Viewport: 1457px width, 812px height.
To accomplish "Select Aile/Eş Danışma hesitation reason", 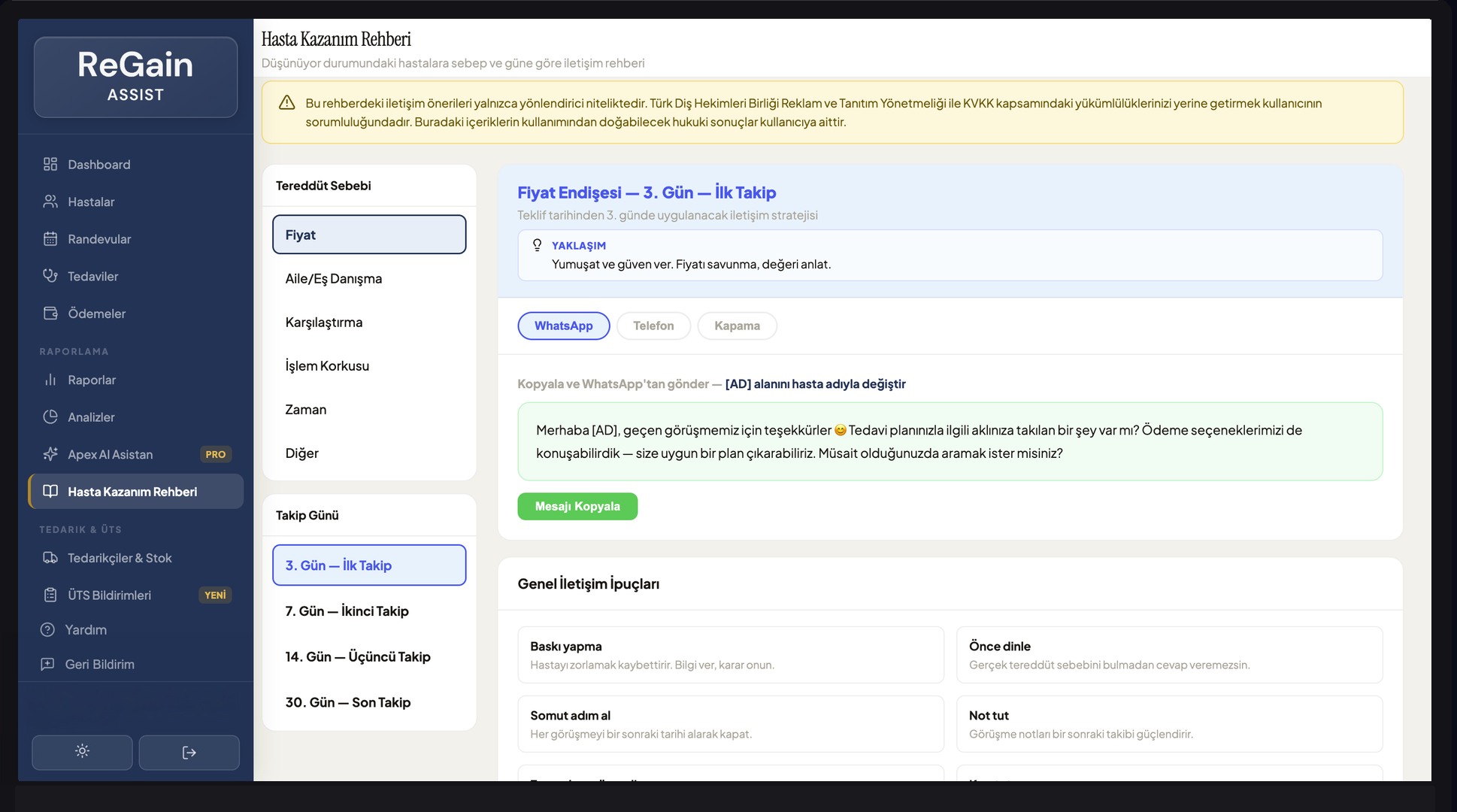I will point(334,279).
